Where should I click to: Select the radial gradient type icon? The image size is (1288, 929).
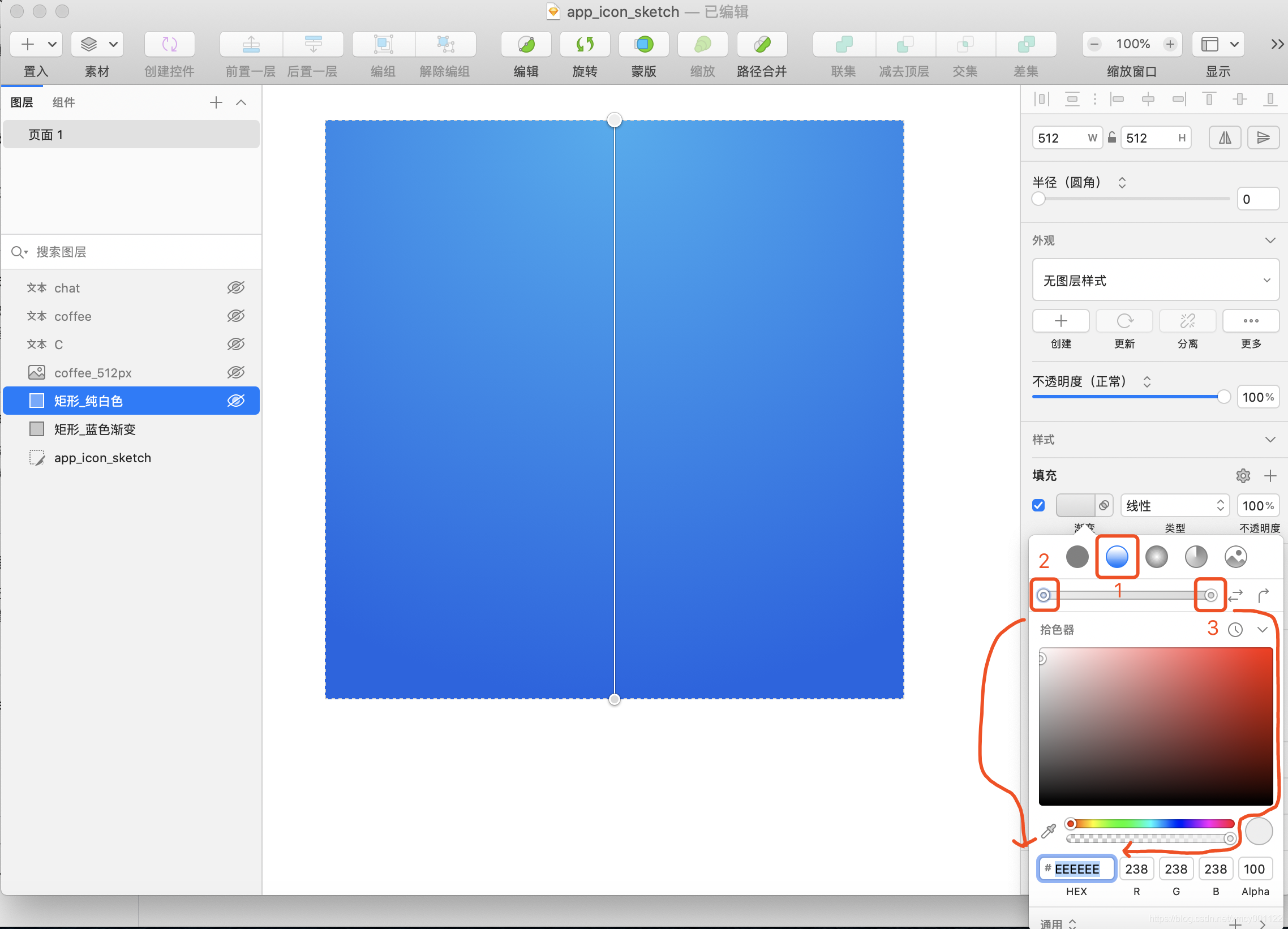[x=1156, y=556]
